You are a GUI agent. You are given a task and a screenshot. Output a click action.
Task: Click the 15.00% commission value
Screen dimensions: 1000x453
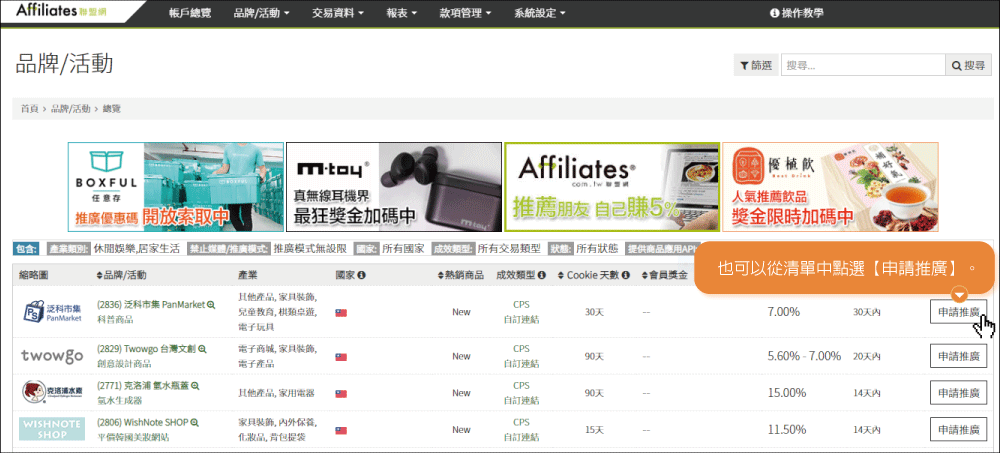click(787, 393)
